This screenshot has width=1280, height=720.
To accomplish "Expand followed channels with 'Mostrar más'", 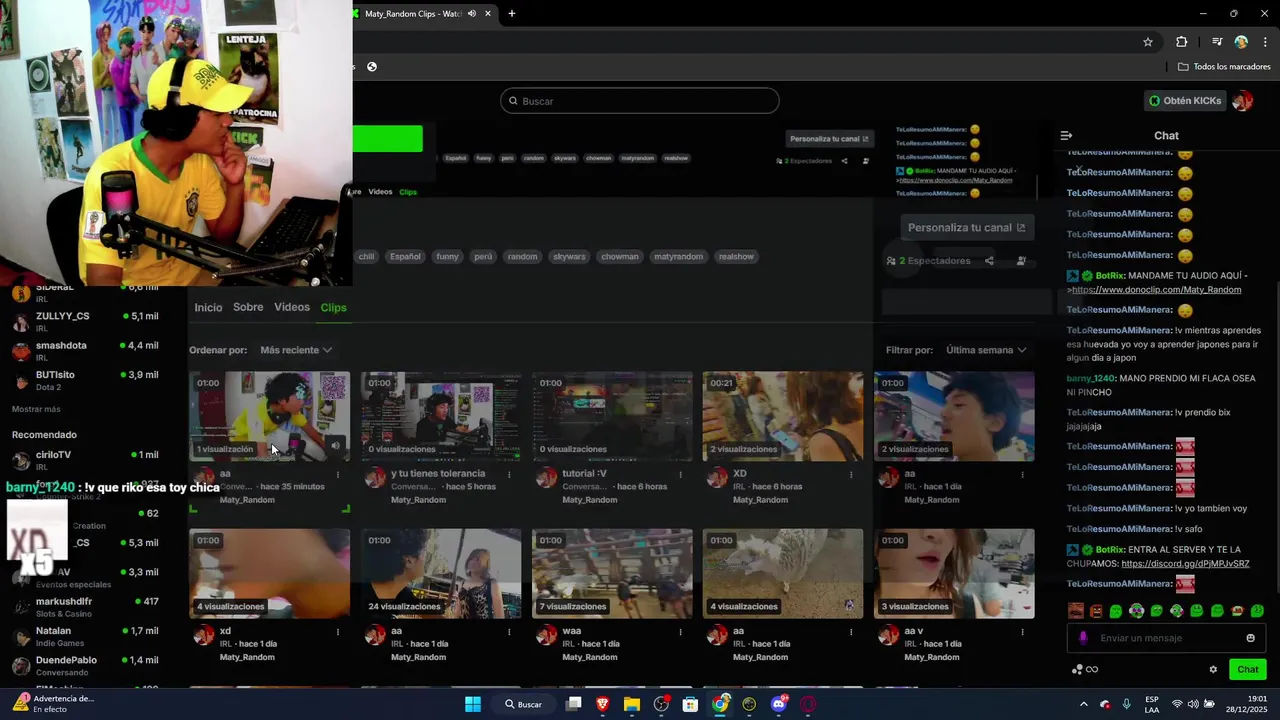I will point(36,409).
